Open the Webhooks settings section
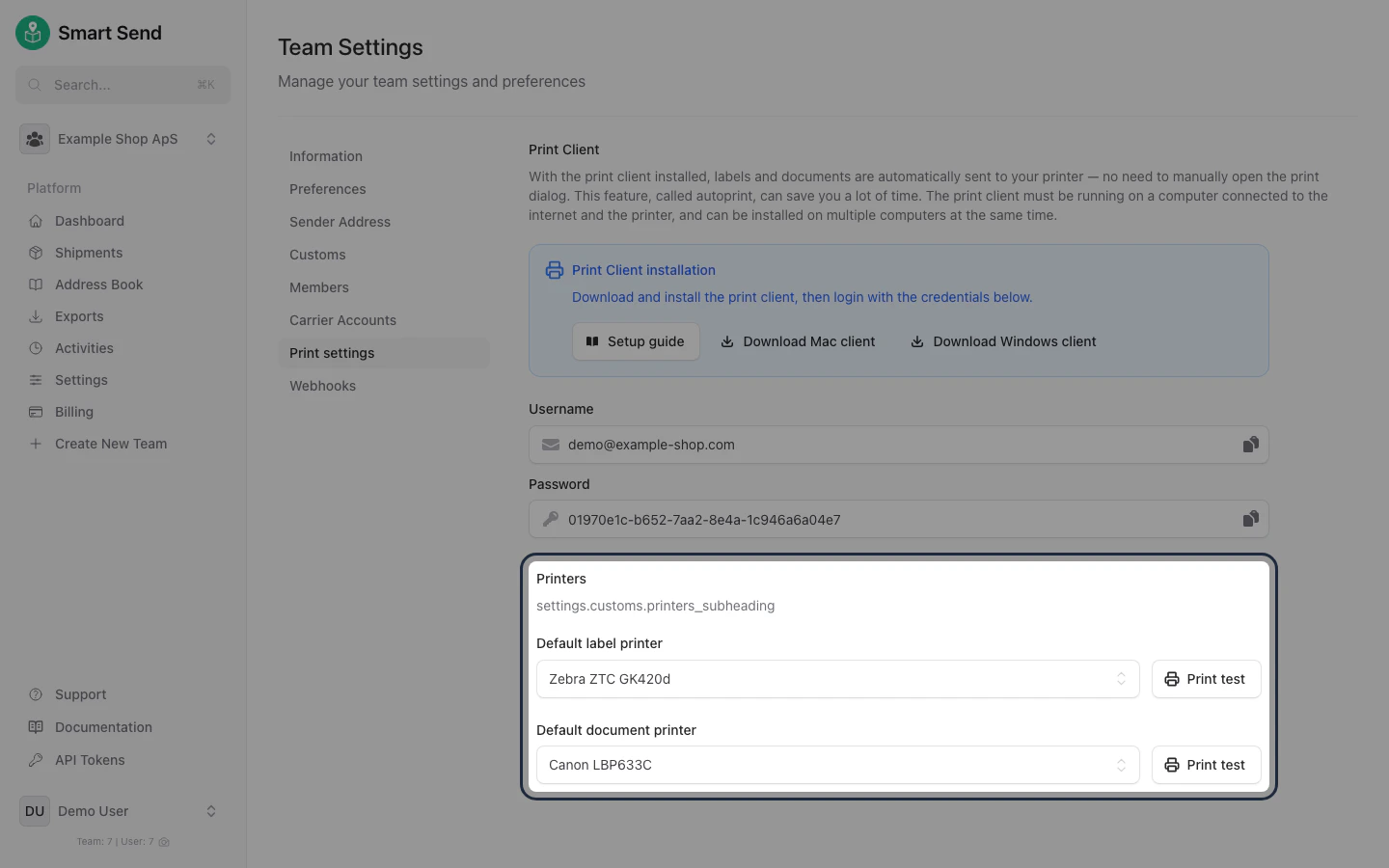Image resolution: width=1389 pixels, height=868 pixels. (x=322, y=386)
